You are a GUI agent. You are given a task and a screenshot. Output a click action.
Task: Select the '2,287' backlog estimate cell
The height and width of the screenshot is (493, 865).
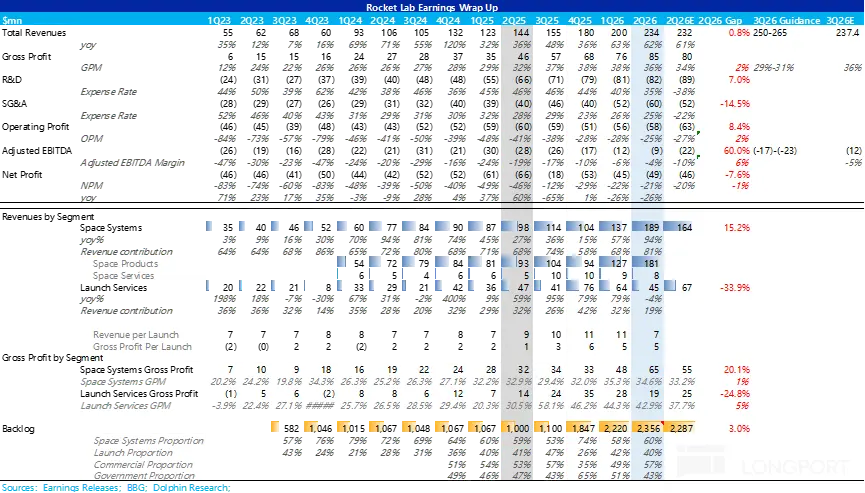pos(681,428)
